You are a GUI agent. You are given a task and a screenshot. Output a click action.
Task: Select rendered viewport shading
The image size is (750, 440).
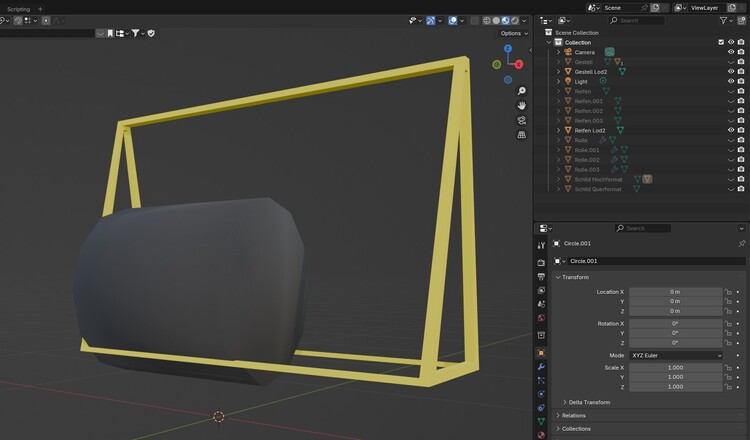pos(515,21)
